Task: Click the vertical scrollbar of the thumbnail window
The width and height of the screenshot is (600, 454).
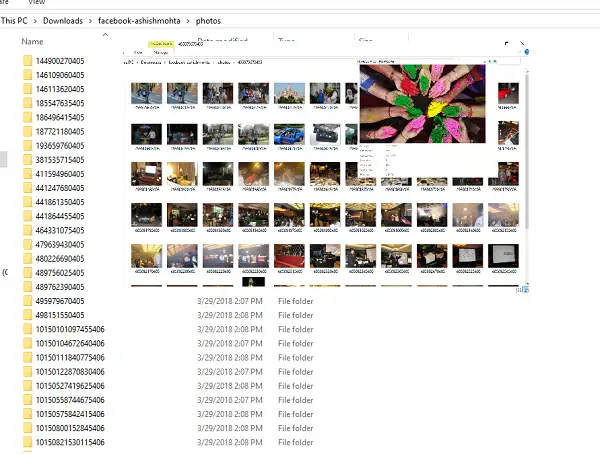Action: point(527,153)
